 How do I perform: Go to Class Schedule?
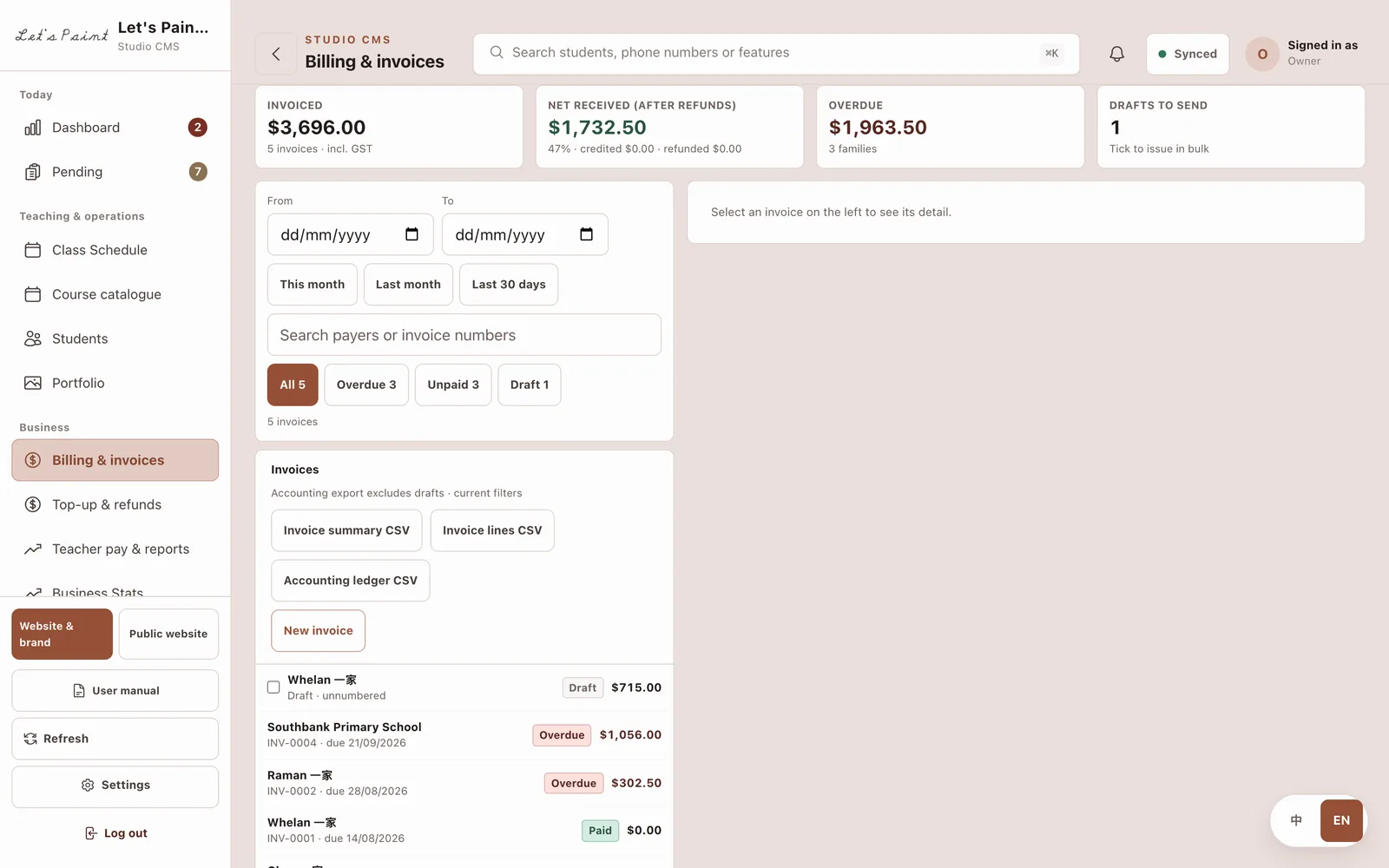115,250
